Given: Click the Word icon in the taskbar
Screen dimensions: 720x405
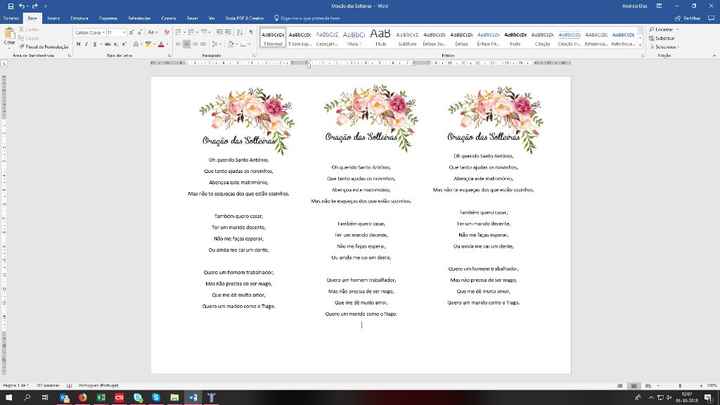Looking at the screenshot, I should pos(193,397).
